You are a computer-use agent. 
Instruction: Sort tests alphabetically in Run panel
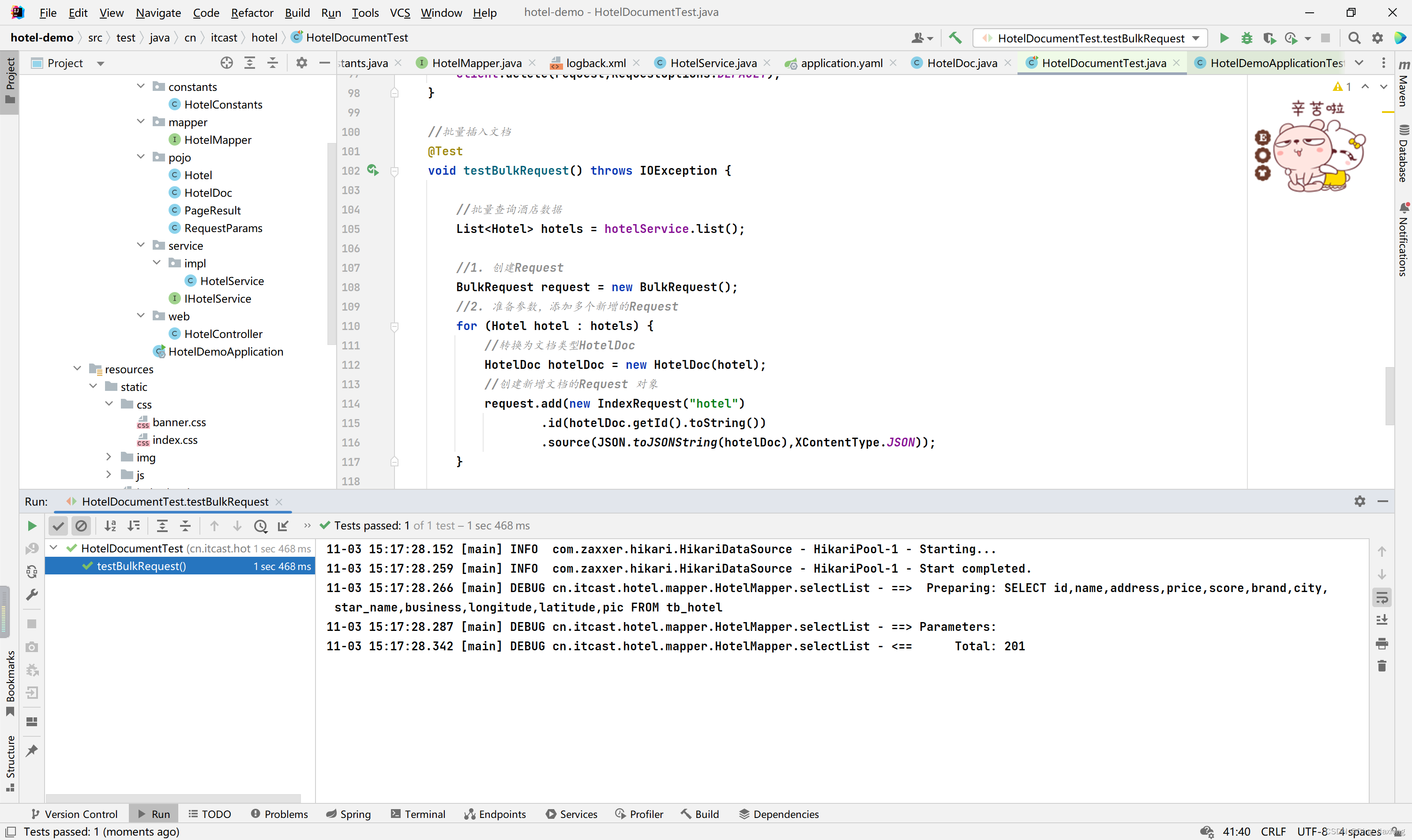110,526
